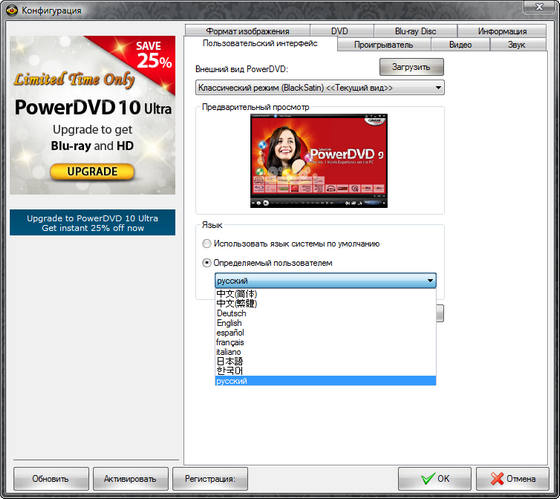The width and height of the screenshot is (560, 499).
Task: Select the Пользовательский интерфейс tab
Action: [260, 43]
